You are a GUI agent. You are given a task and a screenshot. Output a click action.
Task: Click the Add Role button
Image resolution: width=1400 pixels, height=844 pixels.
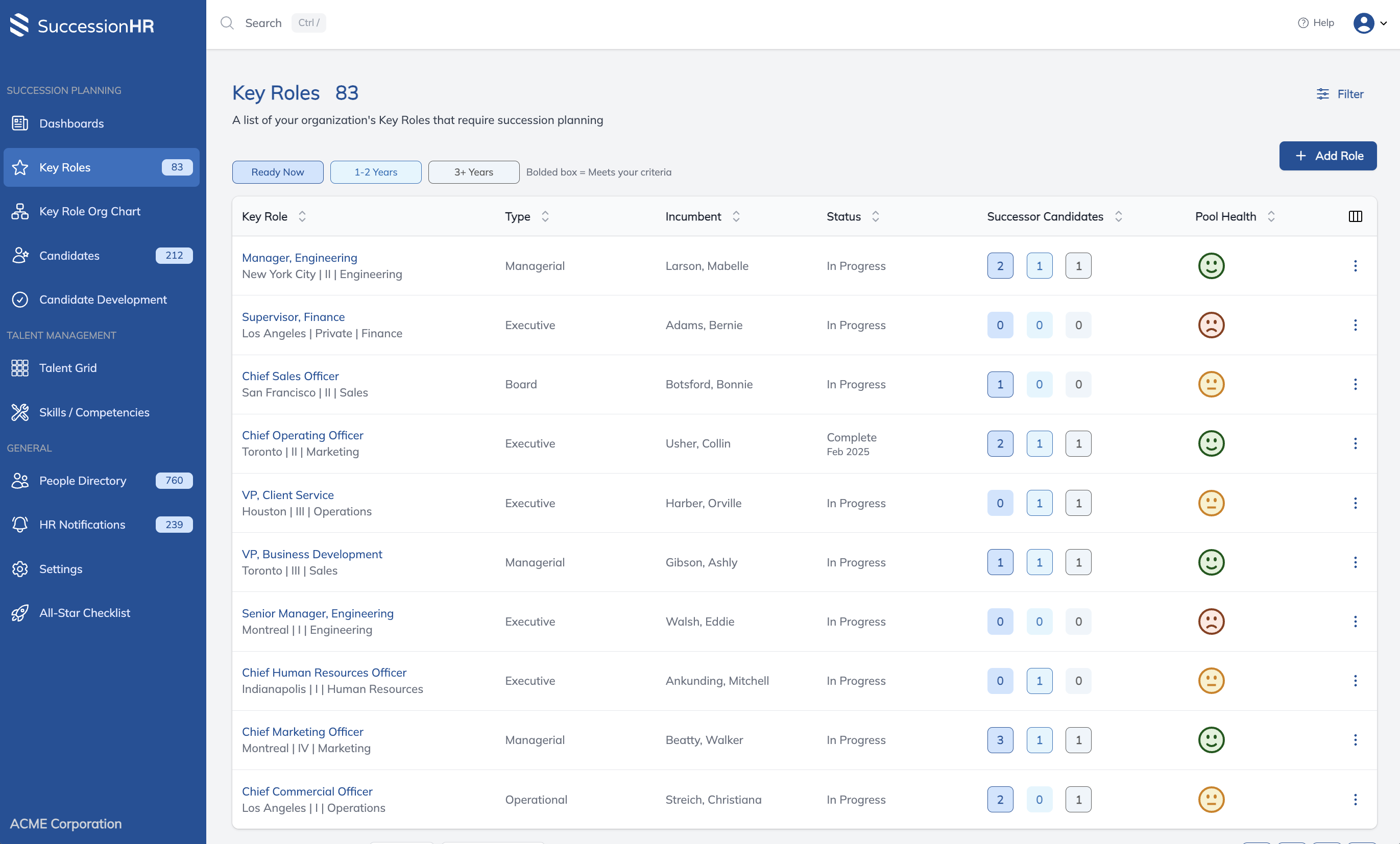1328,156
